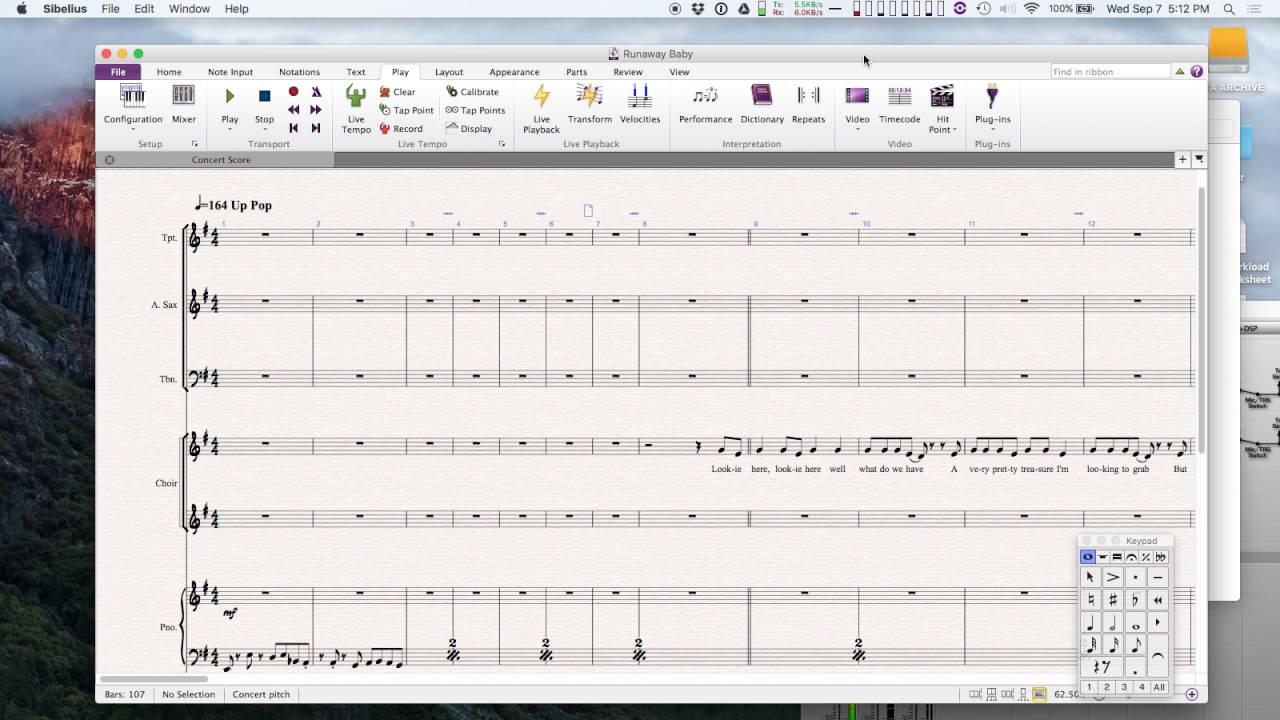The height and width of the screenshot is (720, 1280).
Task: Click the Find in ribbon search field
Action: (x=1110, y=72)
